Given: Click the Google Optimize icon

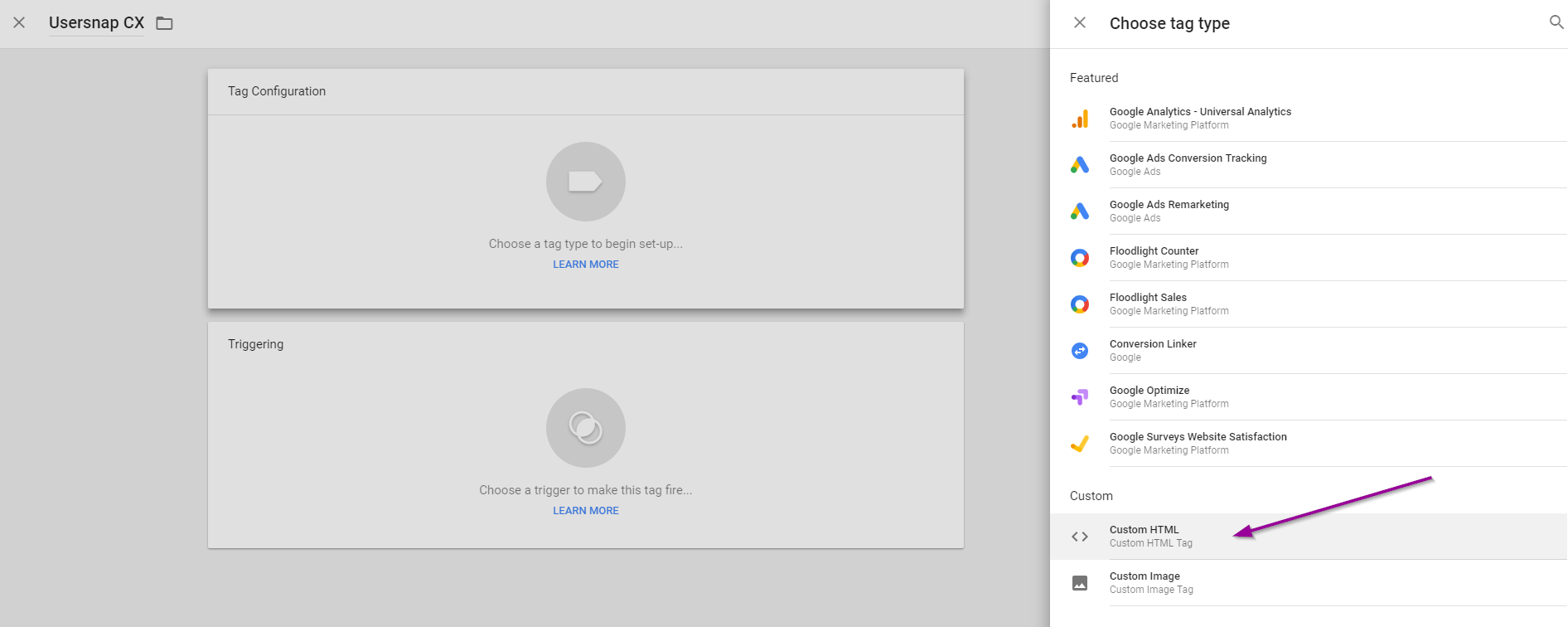Looking at the screenshot, I should pos(1080,397).
